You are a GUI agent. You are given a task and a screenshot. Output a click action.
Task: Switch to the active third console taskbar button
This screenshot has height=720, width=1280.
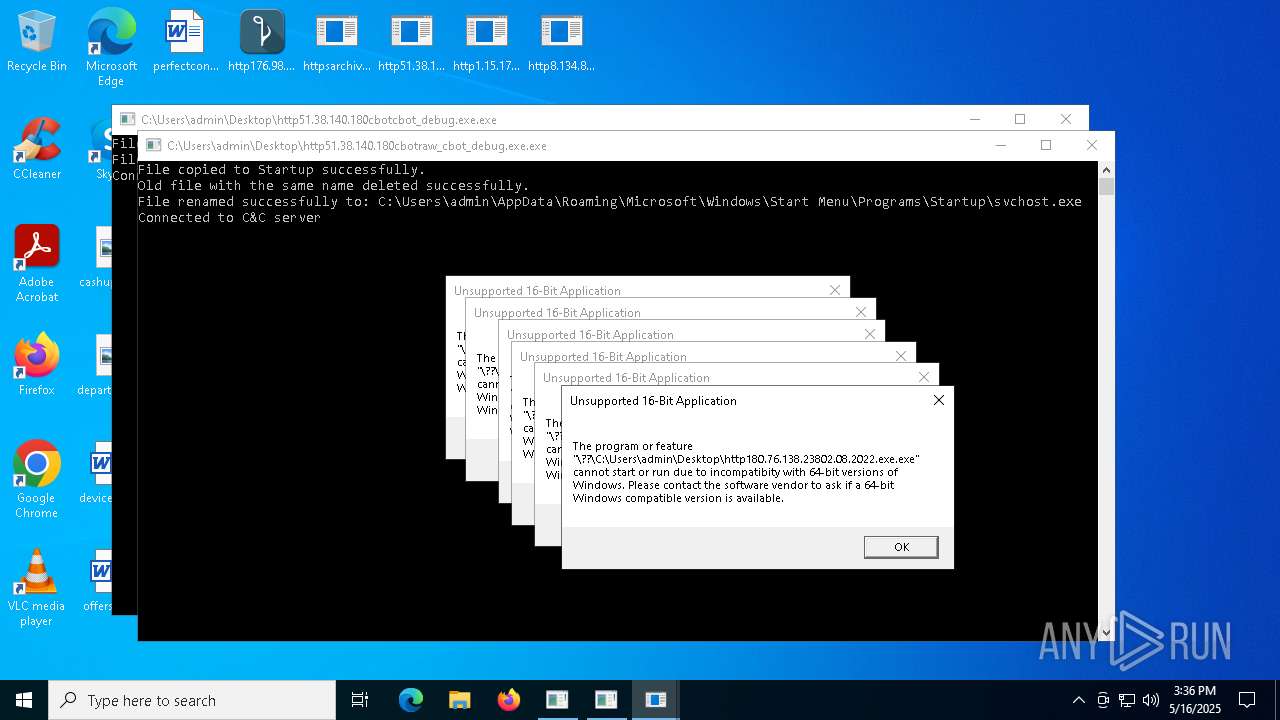[655, 700]
